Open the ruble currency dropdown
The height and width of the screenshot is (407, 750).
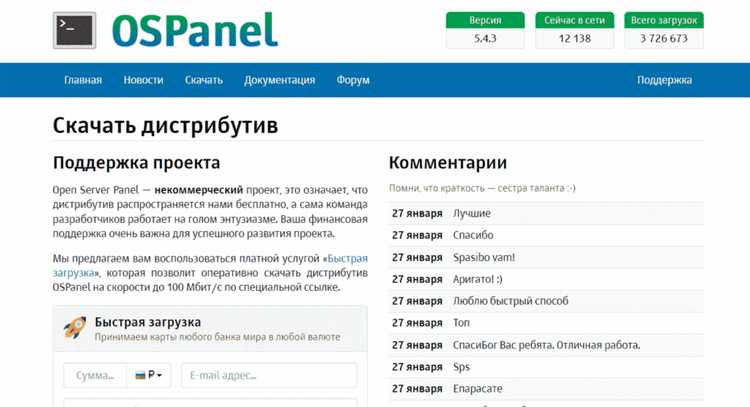149,375
